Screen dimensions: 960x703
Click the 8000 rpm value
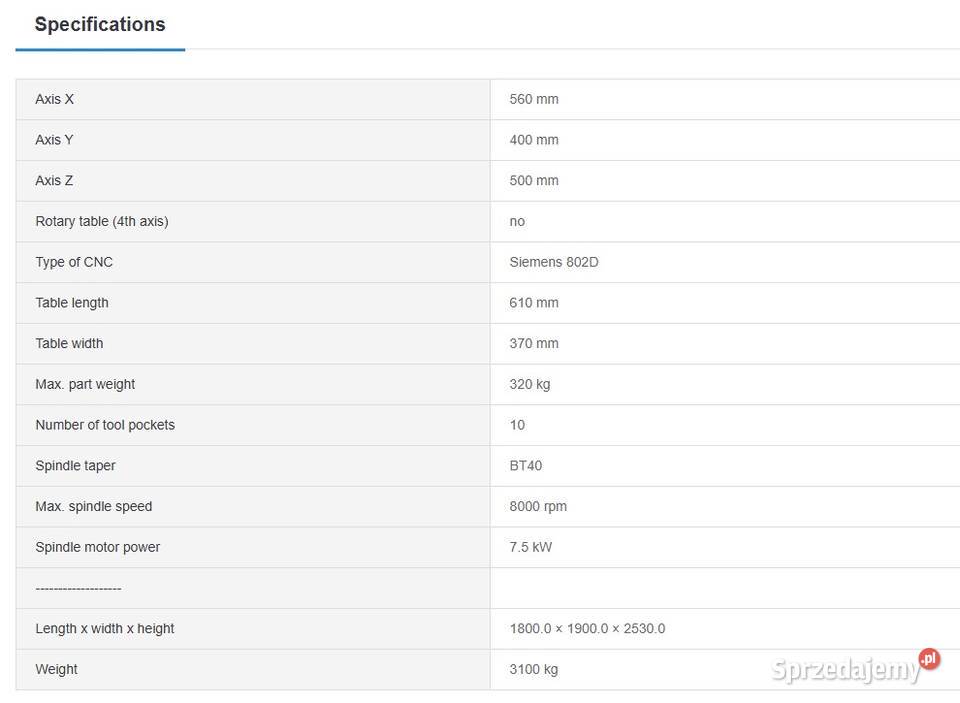pyautogui.click(x=538, y=506)
